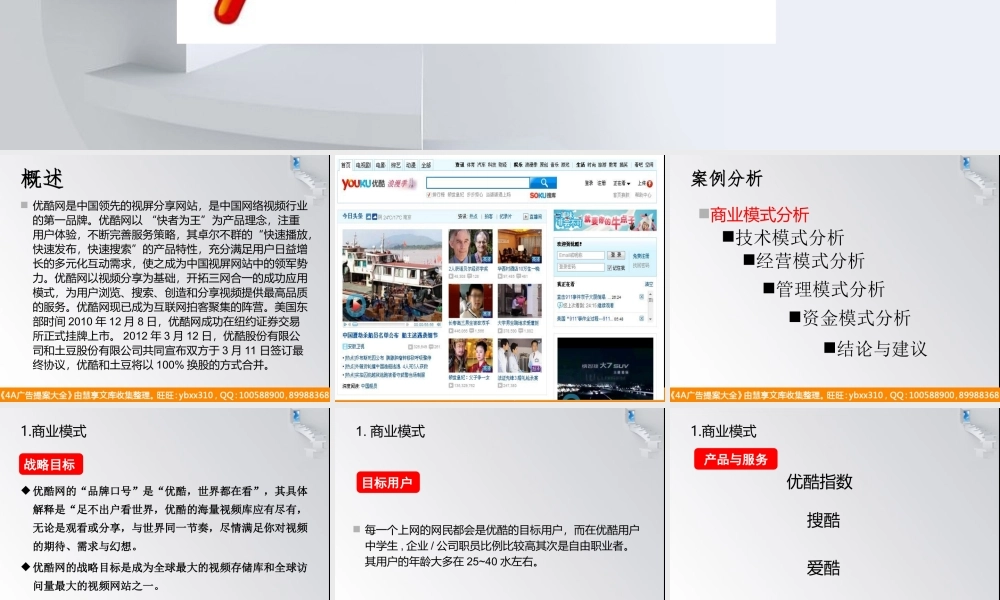Viewport: 1000px width, 600px height.
Task: Click the 清空 link above the watch list
Action: (649, 284)
